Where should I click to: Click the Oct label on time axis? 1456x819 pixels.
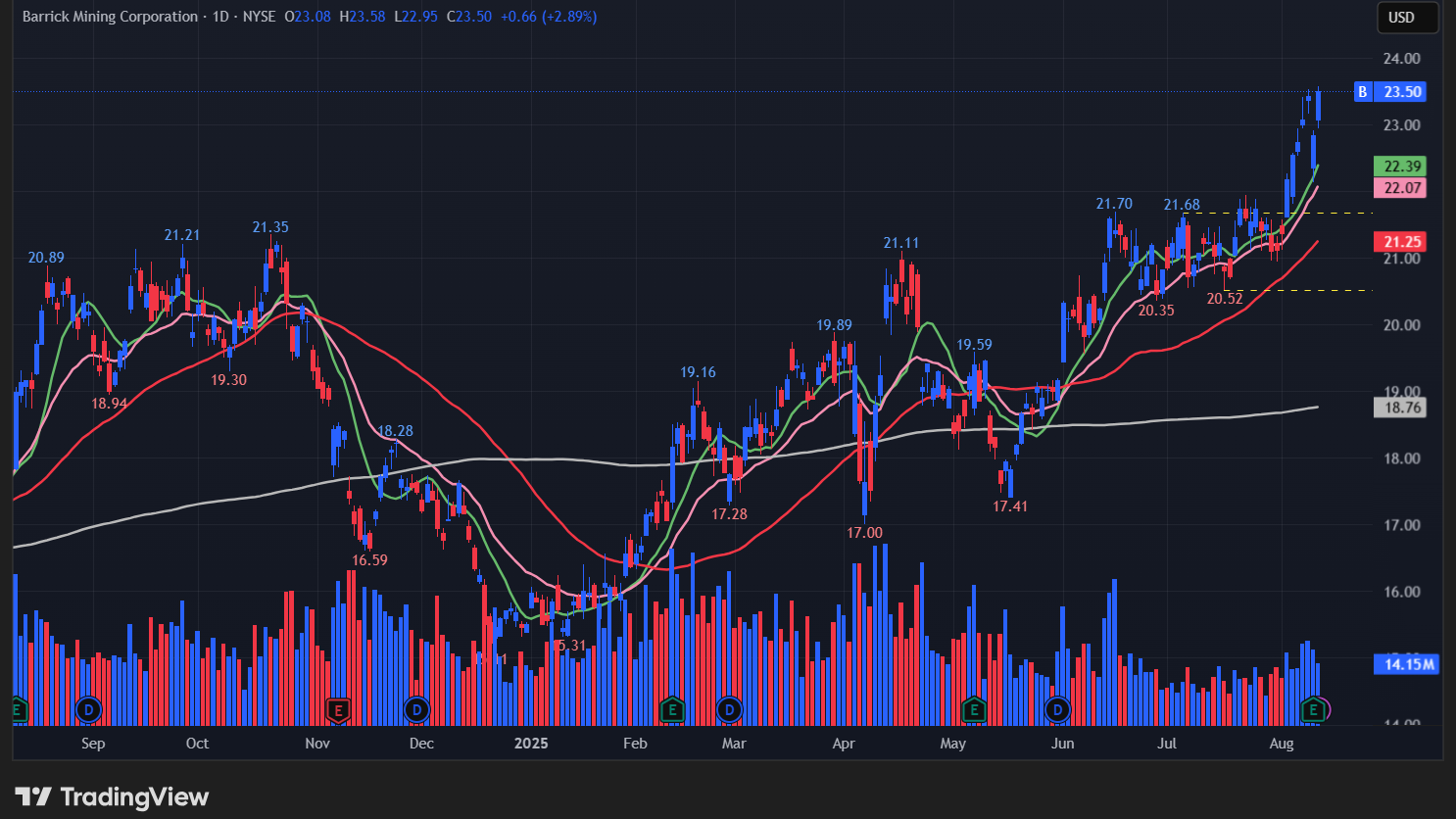coord(197,744)
